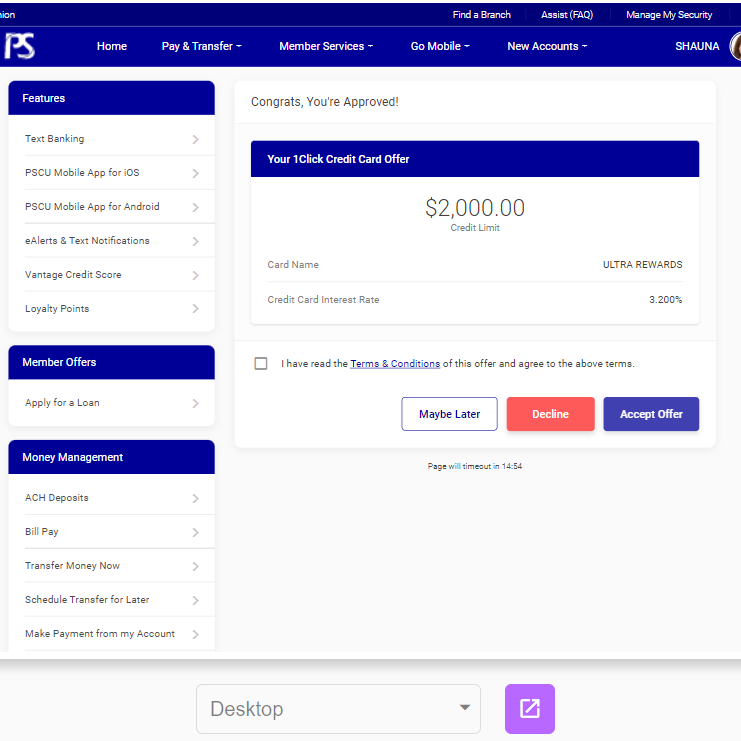This screenshot has width=741, height=741.
Task: Click the arrow beside ACH Deposits
Action: pos(195,499)
